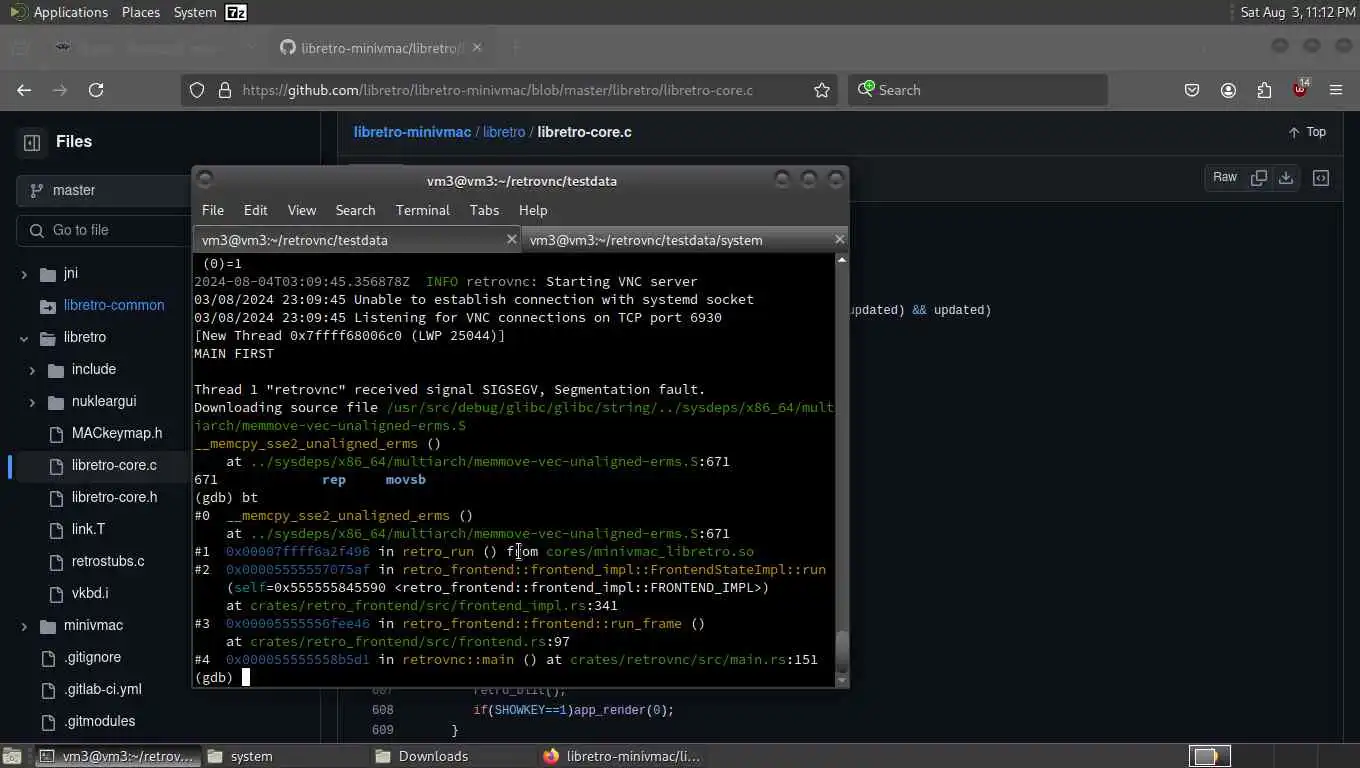Click the site padlock icon

pos(224,90)
